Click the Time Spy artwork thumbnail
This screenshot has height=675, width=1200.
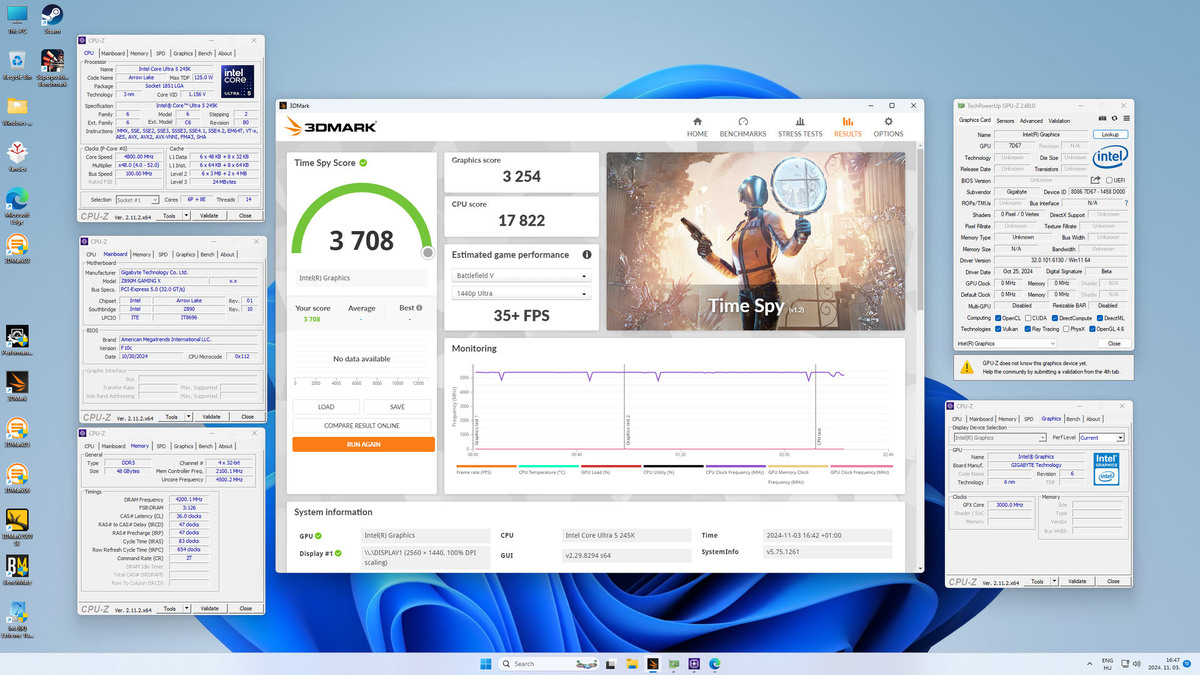point(755,241)
